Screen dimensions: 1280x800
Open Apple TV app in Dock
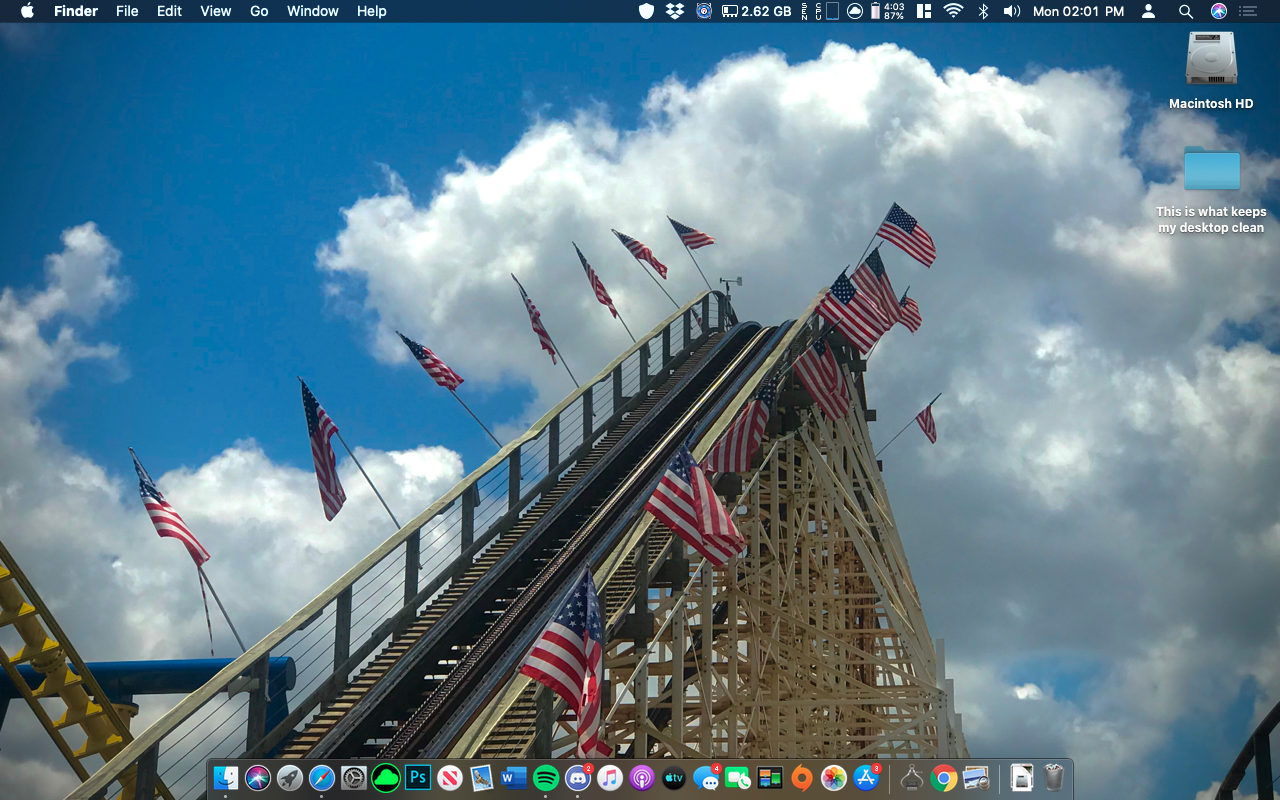(674, 777)
